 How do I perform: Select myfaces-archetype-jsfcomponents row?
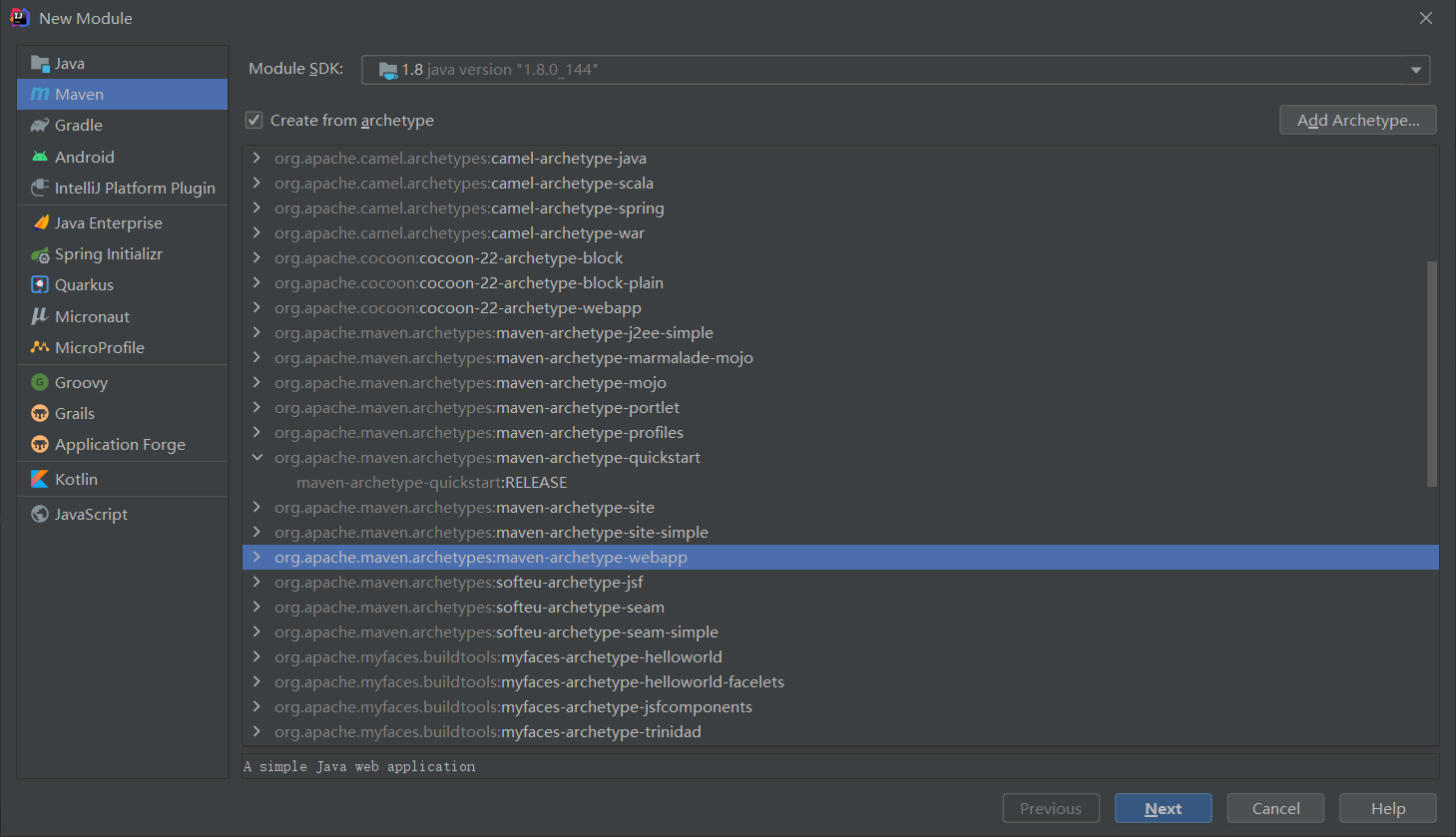(840, 706)
